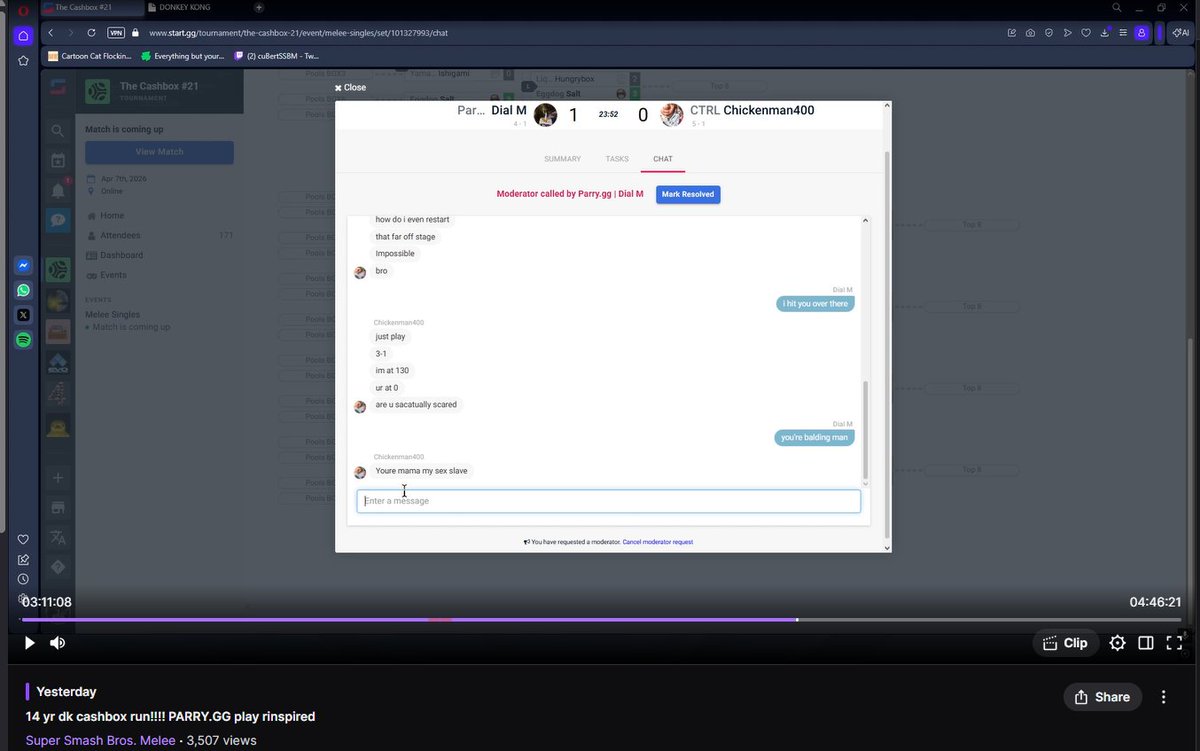Open Home in the tournament sidebar
The width and height of the screenshot is (1200, 751).
click(111, 216)
